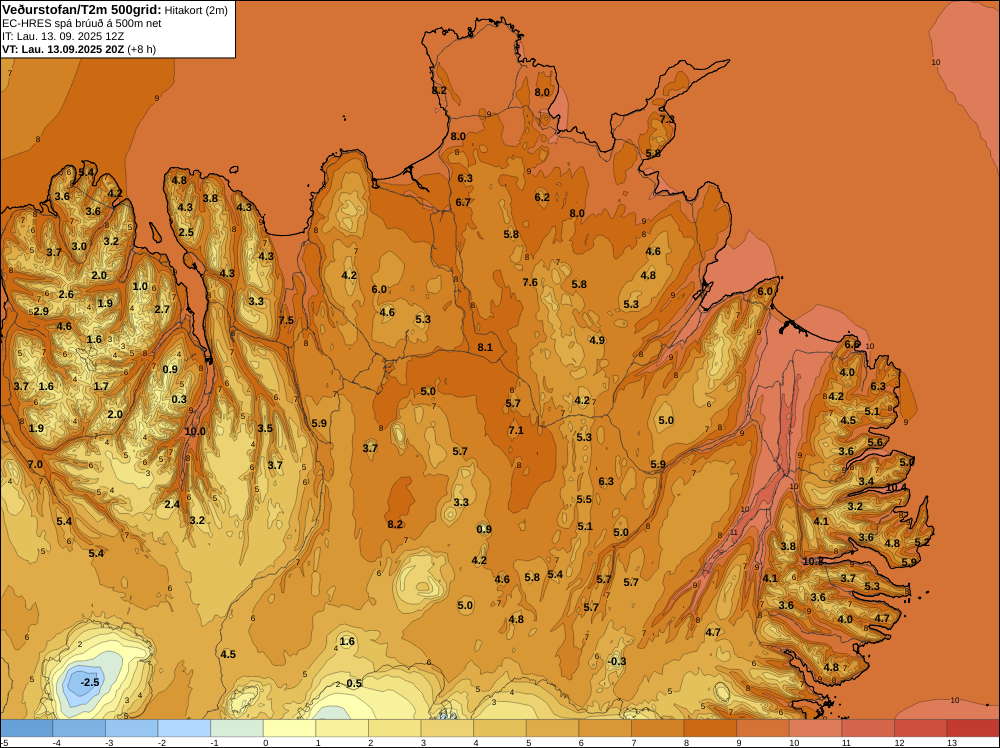
Task: Select the 1.7 temperature label
Action: (101, 386)
